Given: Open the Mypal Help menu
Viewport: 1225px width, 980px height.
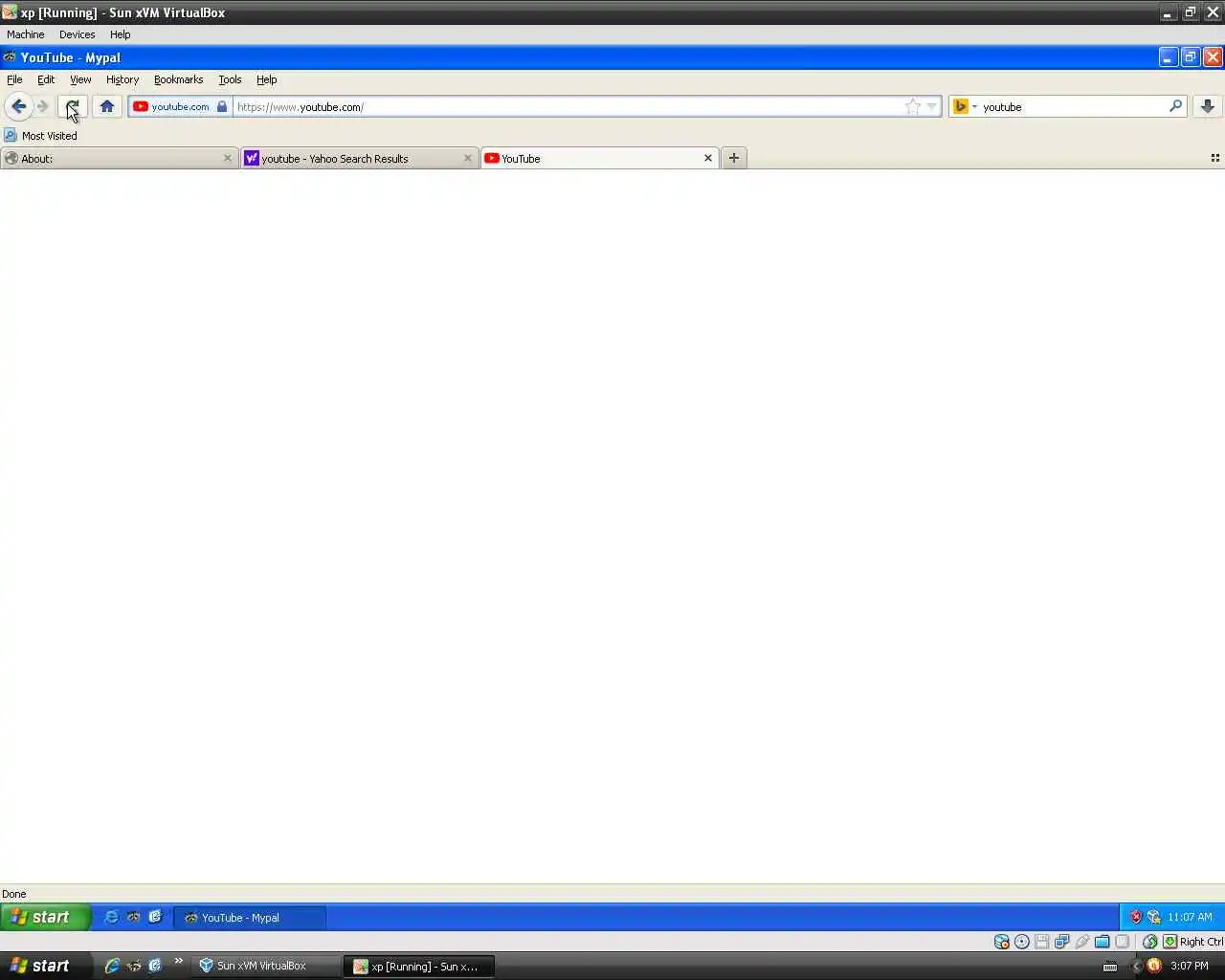Looking at the screenshot, I should (x=267, y=79).
